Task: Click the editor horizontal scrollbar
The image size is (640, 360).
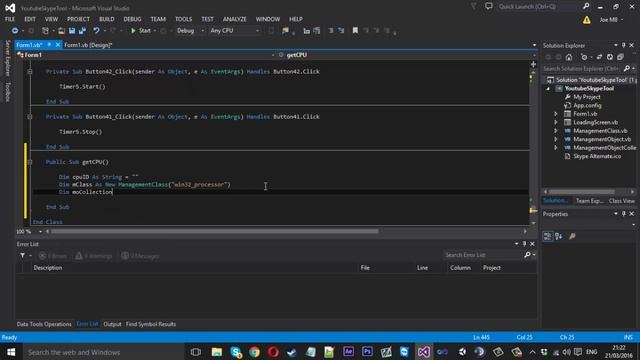Action: pos(215,231)
